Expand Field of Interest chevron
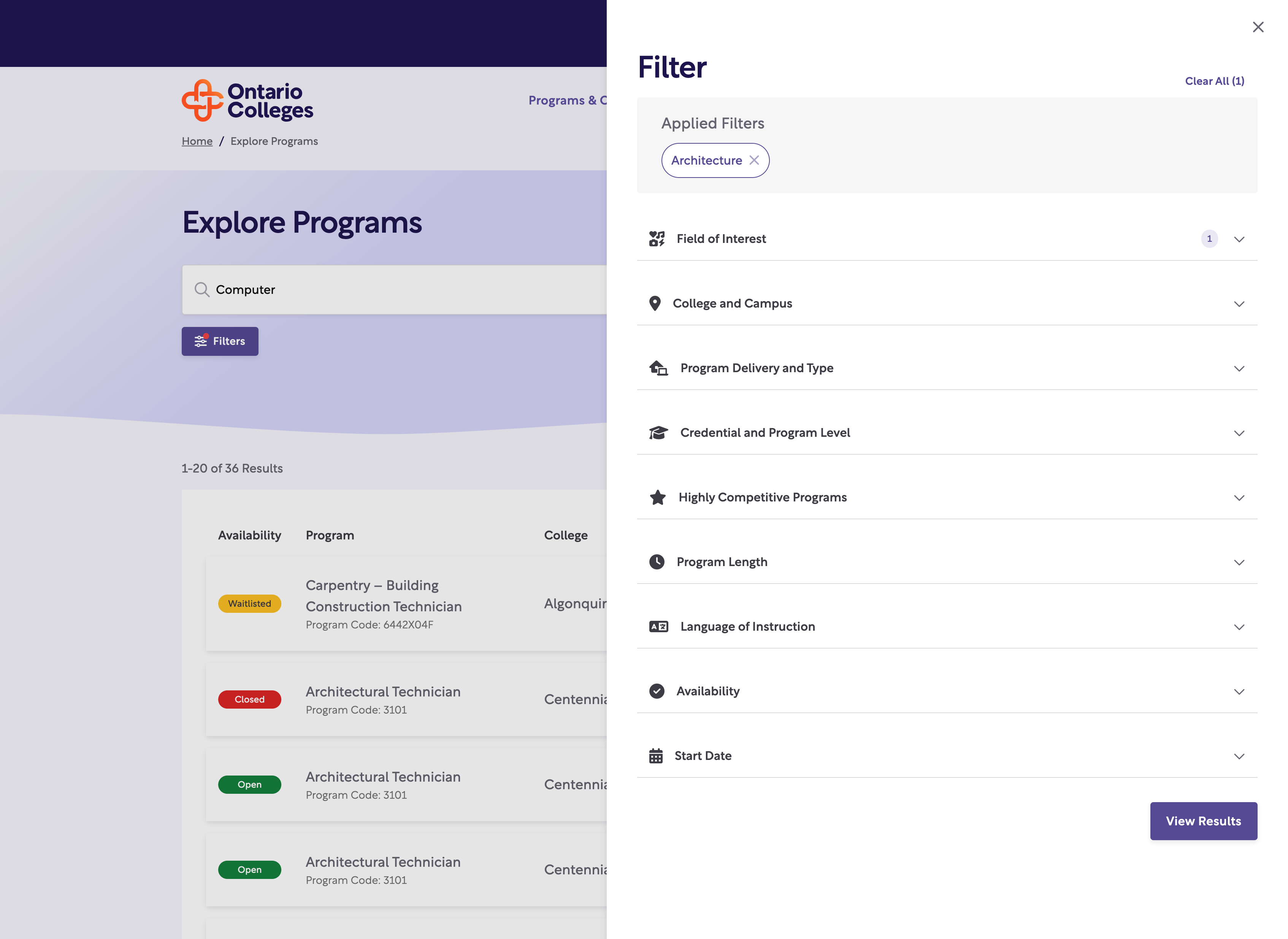 1239,239
